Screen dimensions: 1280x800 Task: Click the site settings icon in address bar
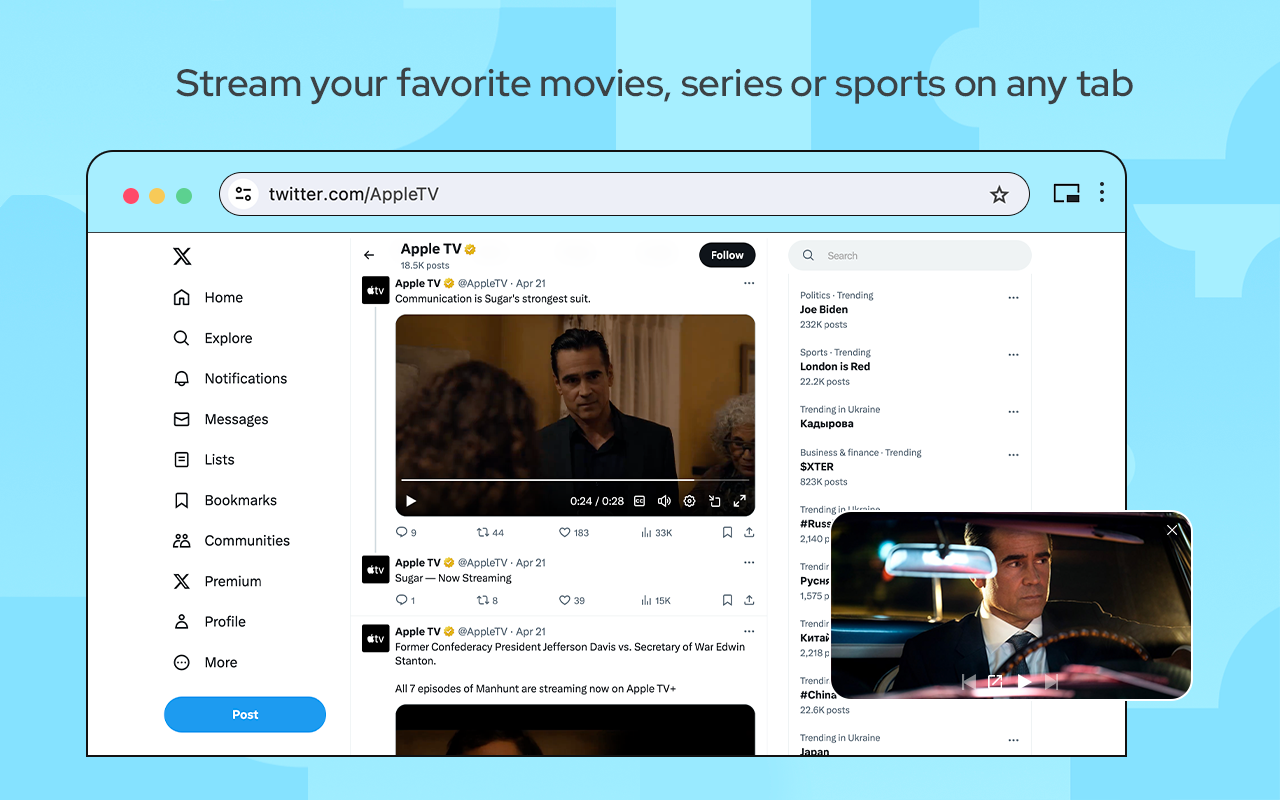coord(243,194)
